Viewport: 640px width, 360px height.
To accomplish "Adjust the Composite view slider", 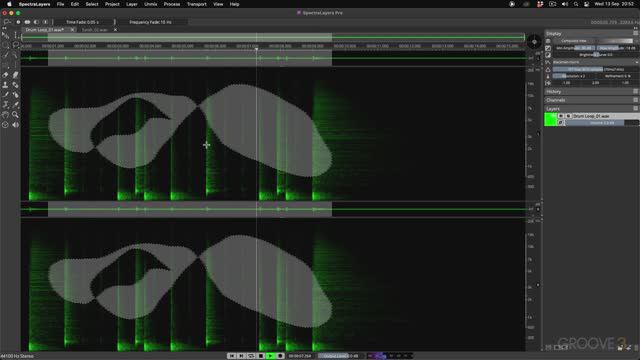I will [x=593, y=41].
